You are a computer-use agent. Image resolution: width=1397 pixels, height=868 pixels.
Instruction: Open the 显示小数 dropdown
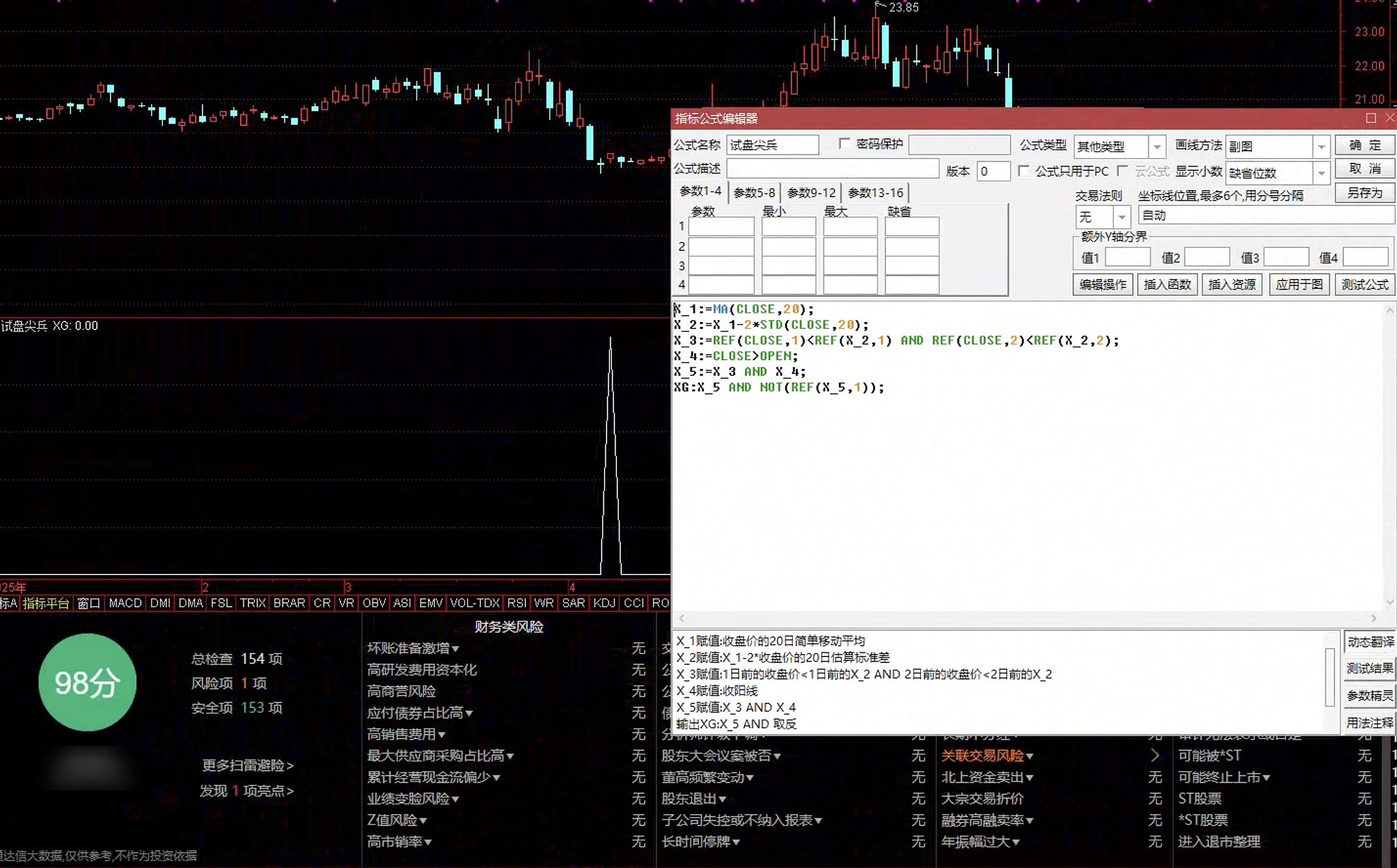coord(1321,173)
